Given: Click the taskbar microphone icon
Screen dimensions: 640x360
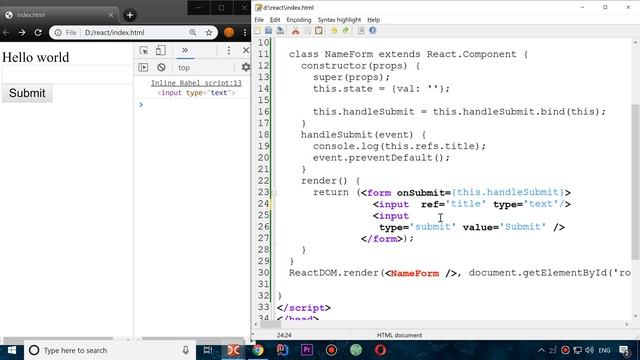Looking at the screenshot, I should (186, 350).
